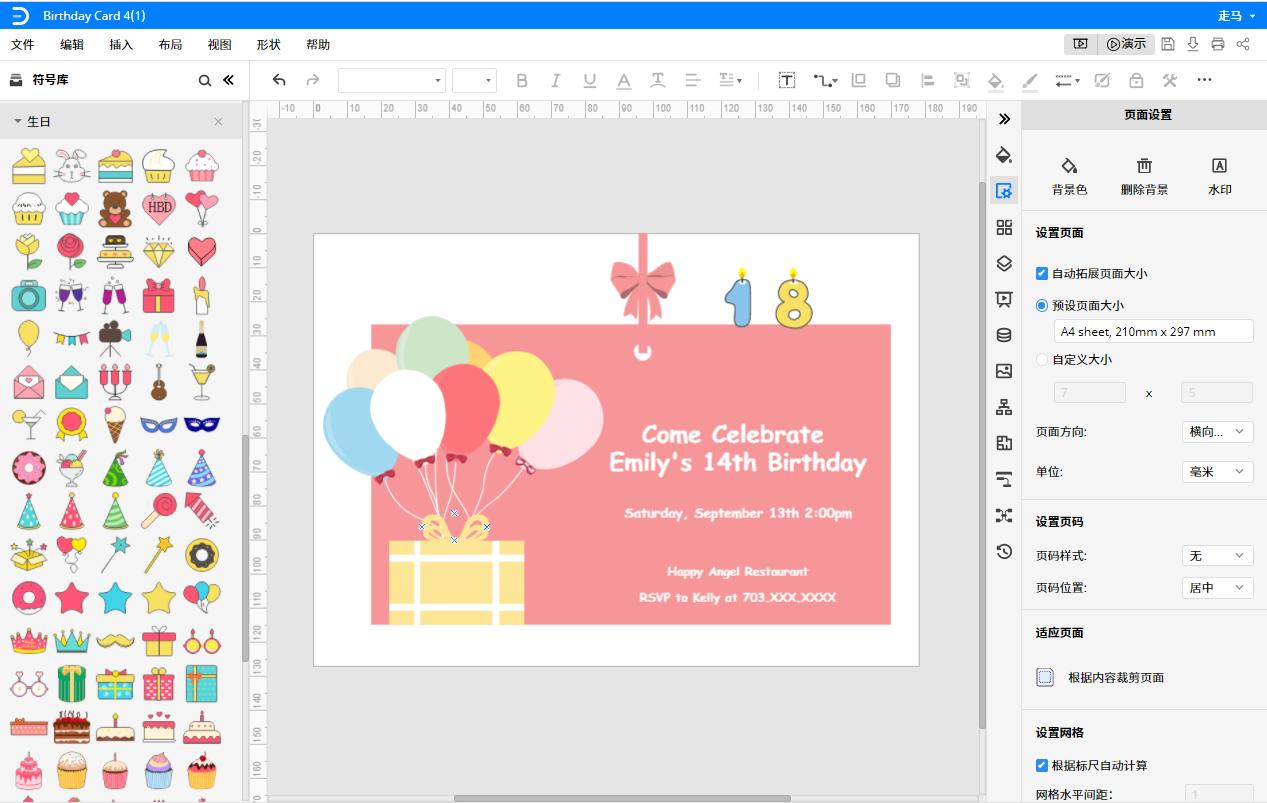Open the layers panel icon
Viewport: 1267px width, 803px height.
point(1004,263)
